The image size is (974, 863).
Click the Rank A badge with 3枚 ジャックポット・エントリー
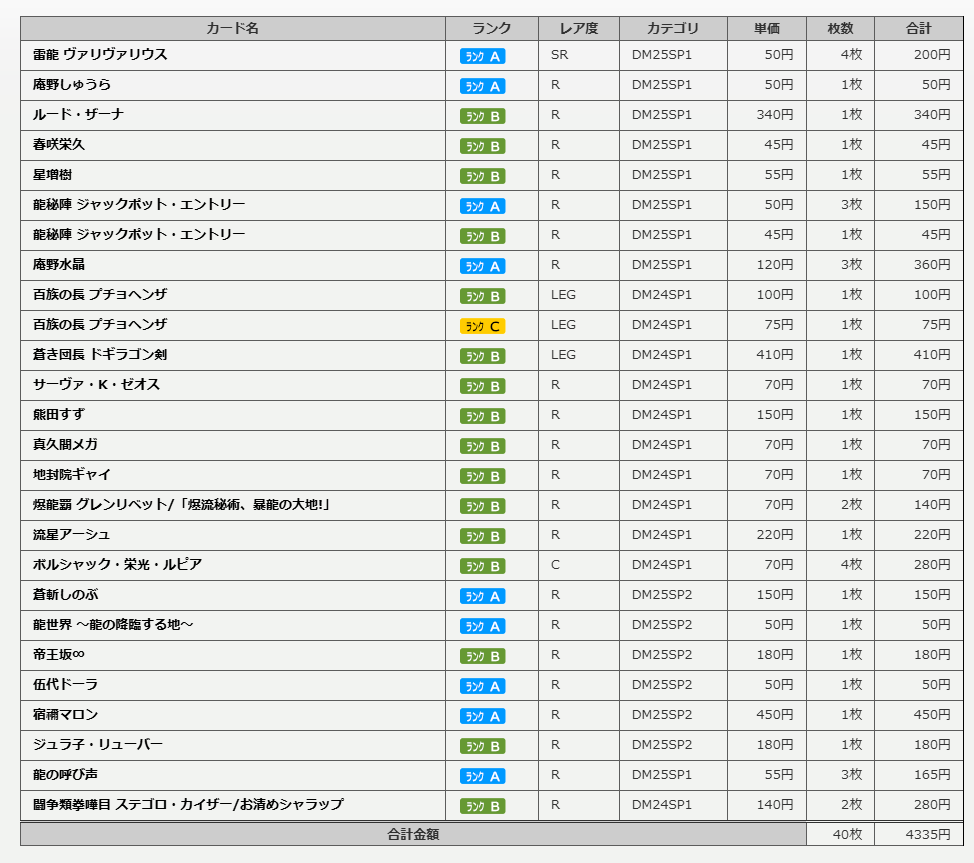(x=483, y=206)
